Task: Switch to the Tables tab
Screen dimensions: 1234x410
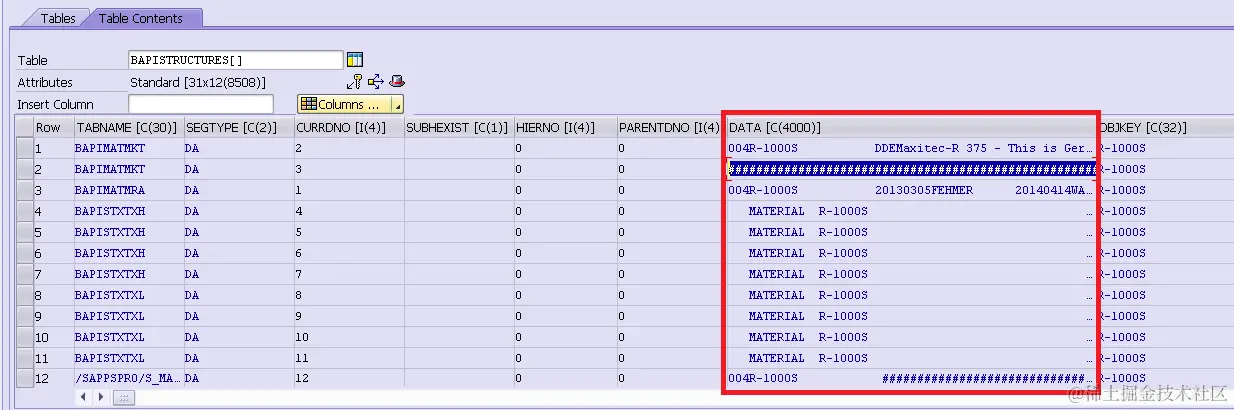Action: coord(58,18)
